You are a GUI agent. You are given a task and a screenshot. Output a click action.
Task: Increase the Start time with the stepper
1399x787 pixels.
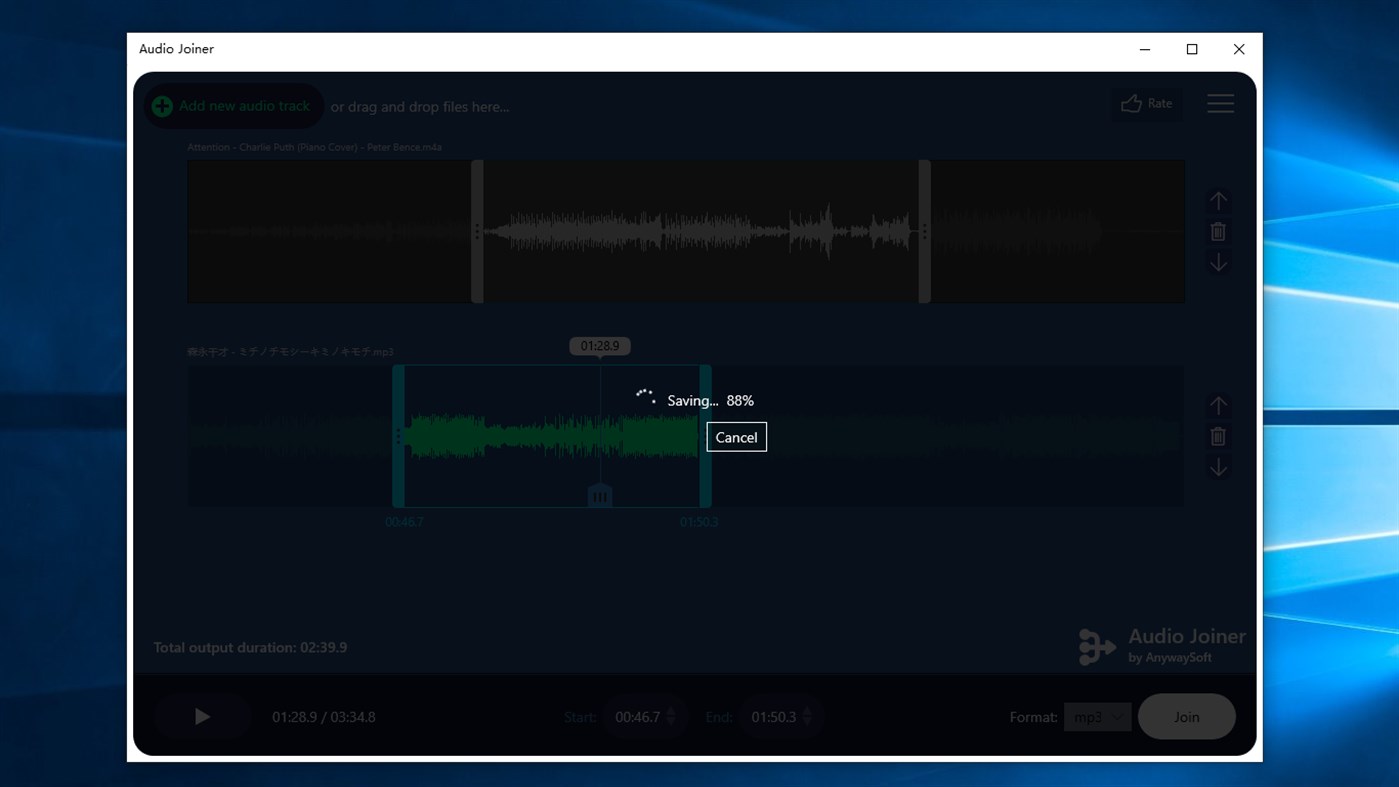pos(670,710)
